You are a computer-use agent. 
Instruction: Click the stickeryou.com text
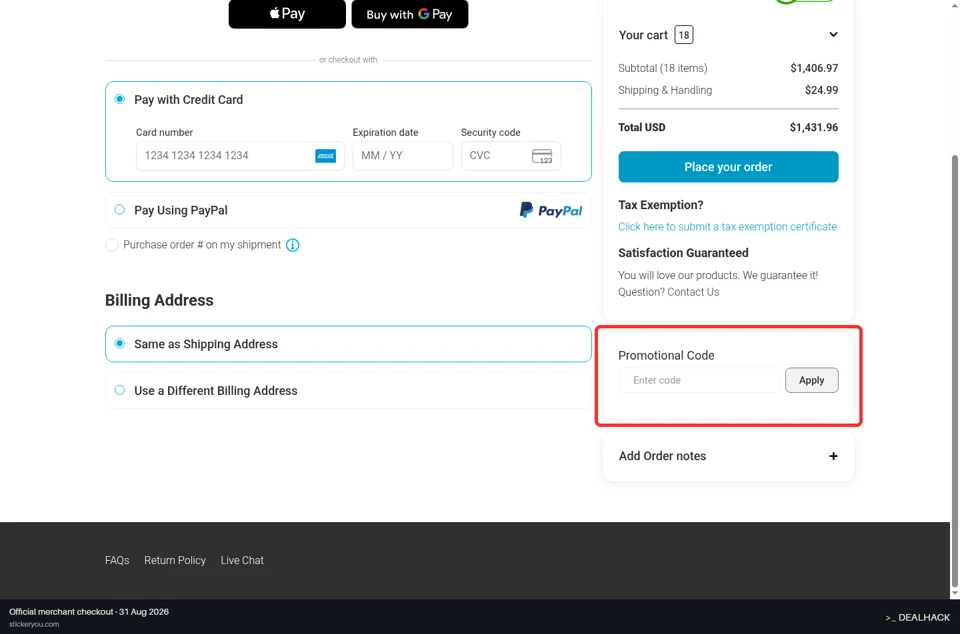coord(34,624)
